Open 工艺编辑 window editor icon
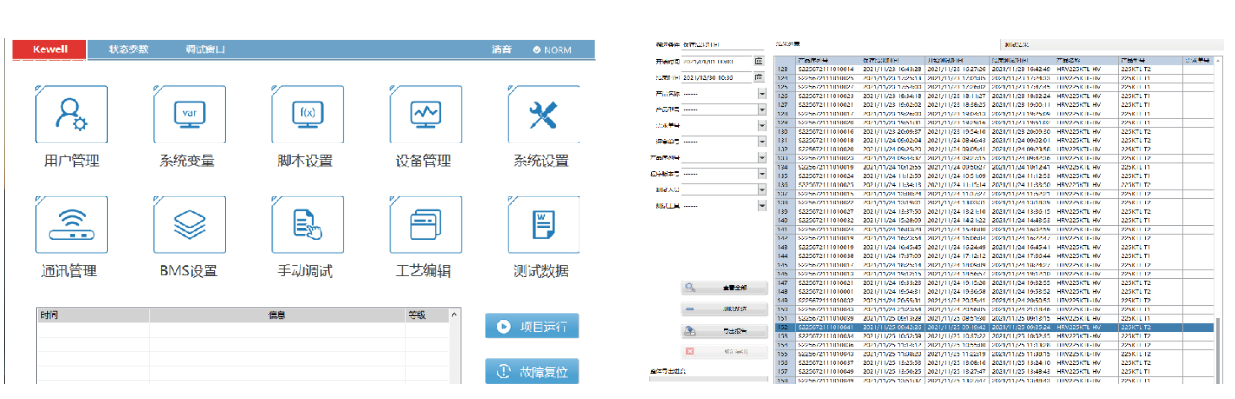Viewport: 1235px width, 399px height. 426,224
